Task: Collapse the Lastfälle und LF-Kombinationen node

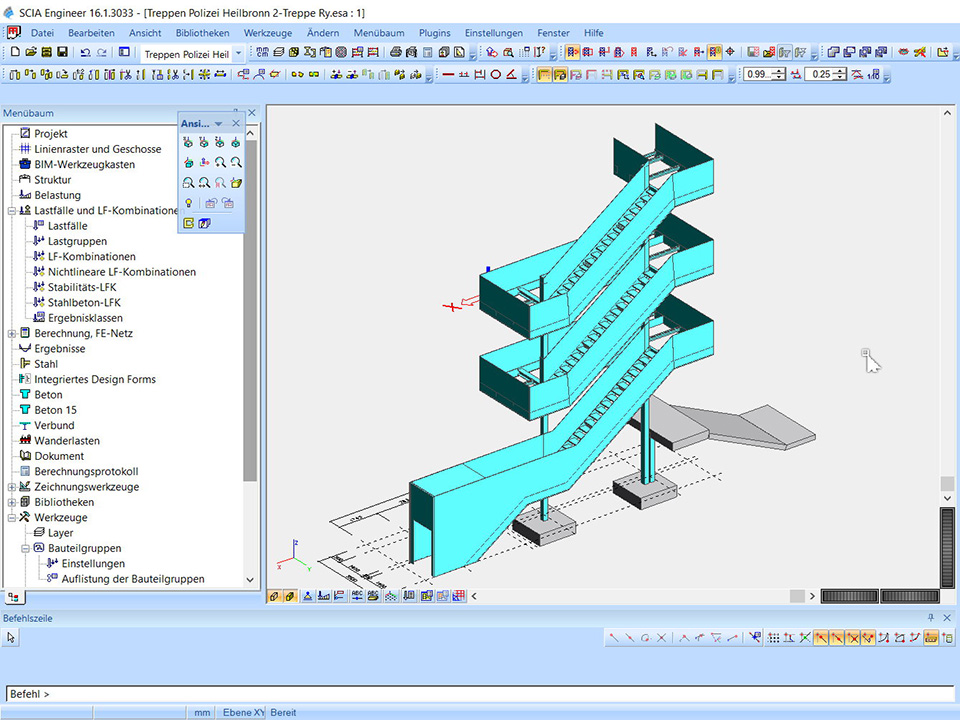Action: point(12,211)
